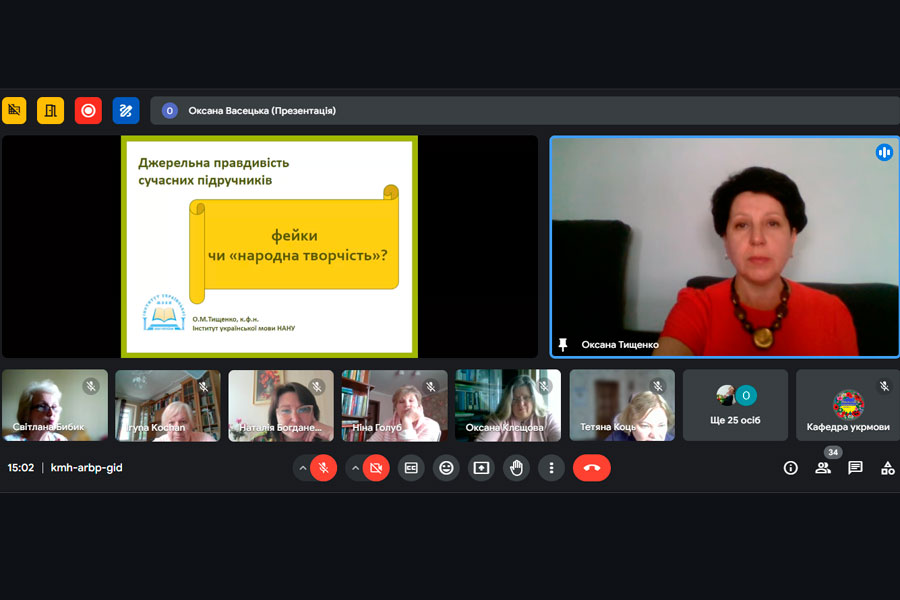
Task: Click the meeting code kmh-arbp-gid
Action: [87, 468]
